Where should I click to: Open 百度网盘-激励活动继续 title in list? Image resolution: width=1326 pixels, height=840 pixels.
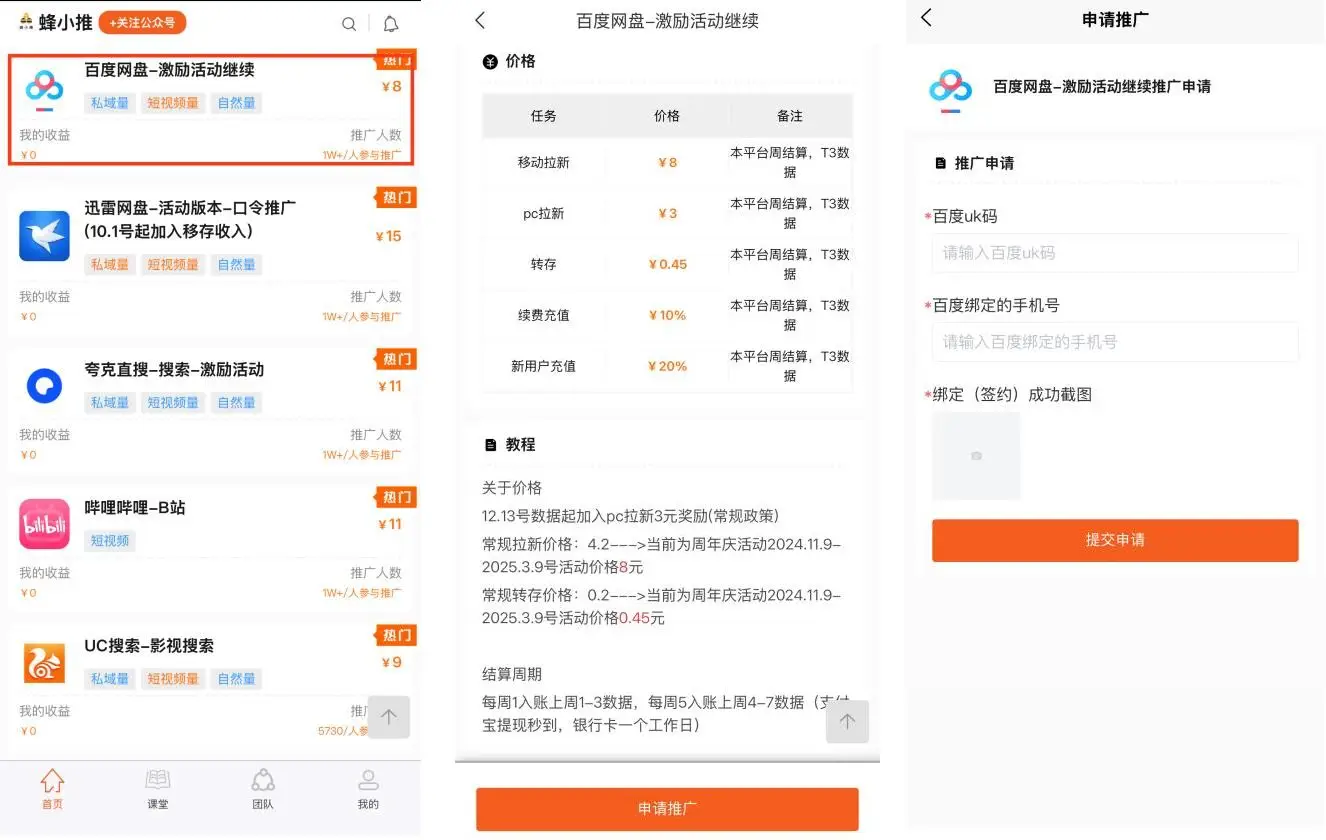(x=170, y=70)
